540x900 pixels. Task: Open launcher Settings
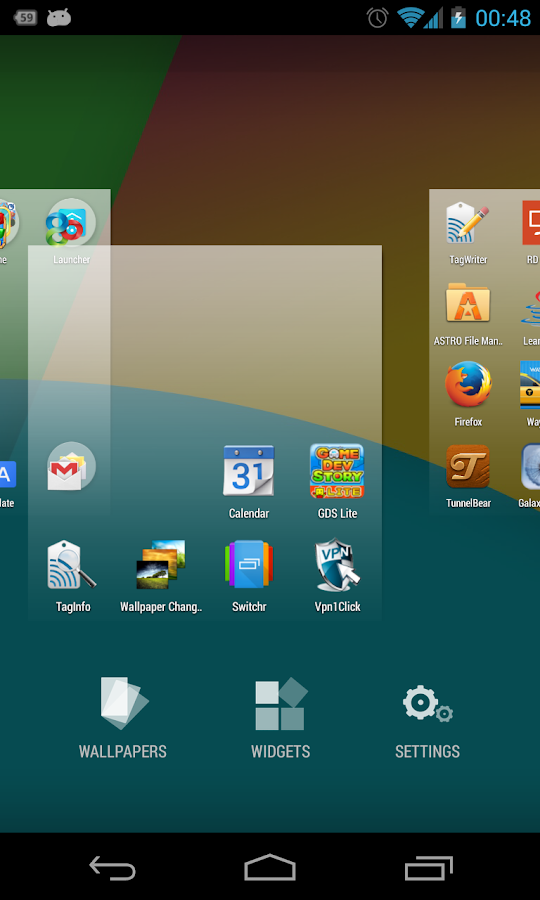point(428,719)
